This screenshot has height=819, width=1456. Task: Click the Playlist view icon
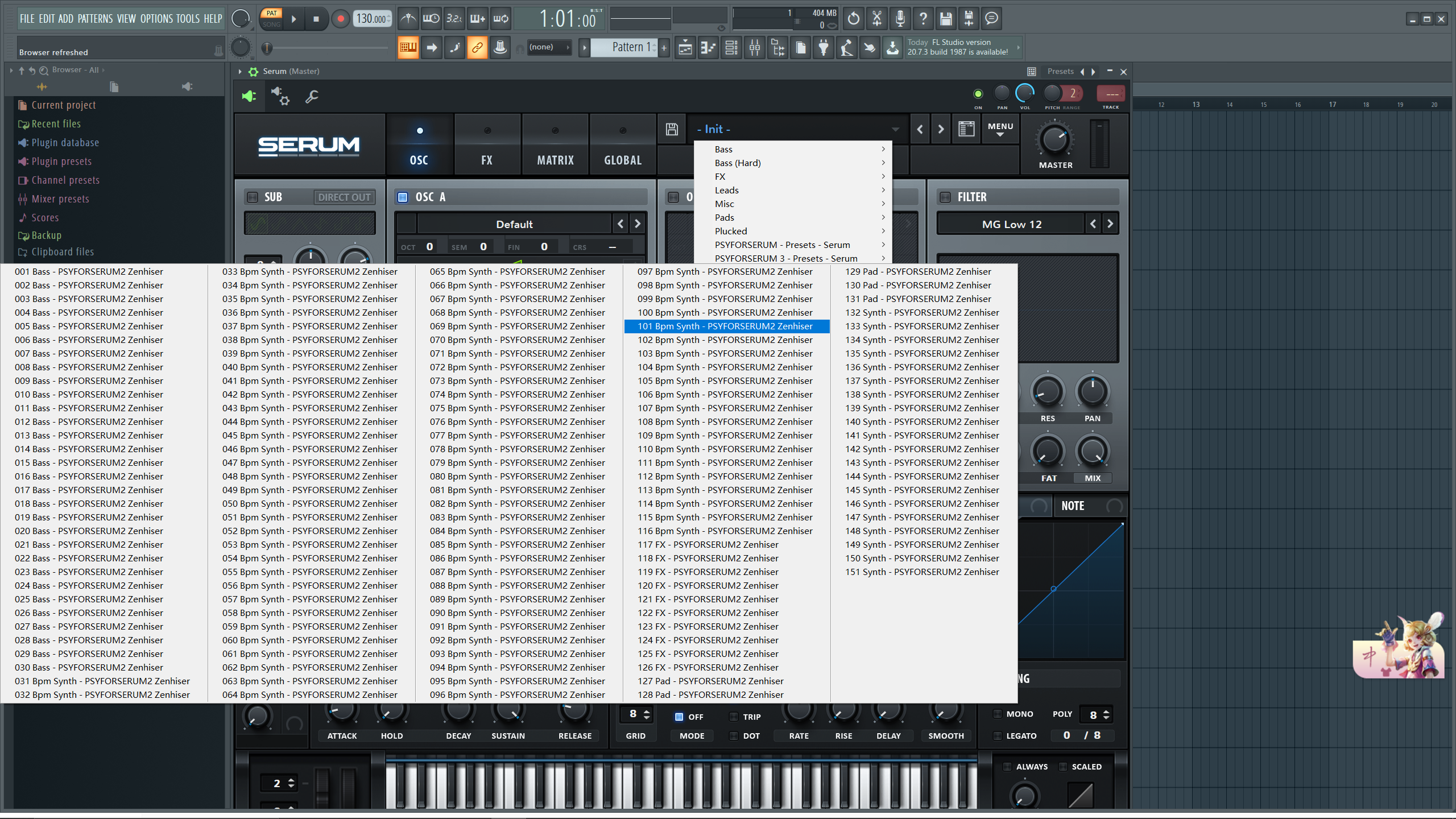[x=685, y=48]
